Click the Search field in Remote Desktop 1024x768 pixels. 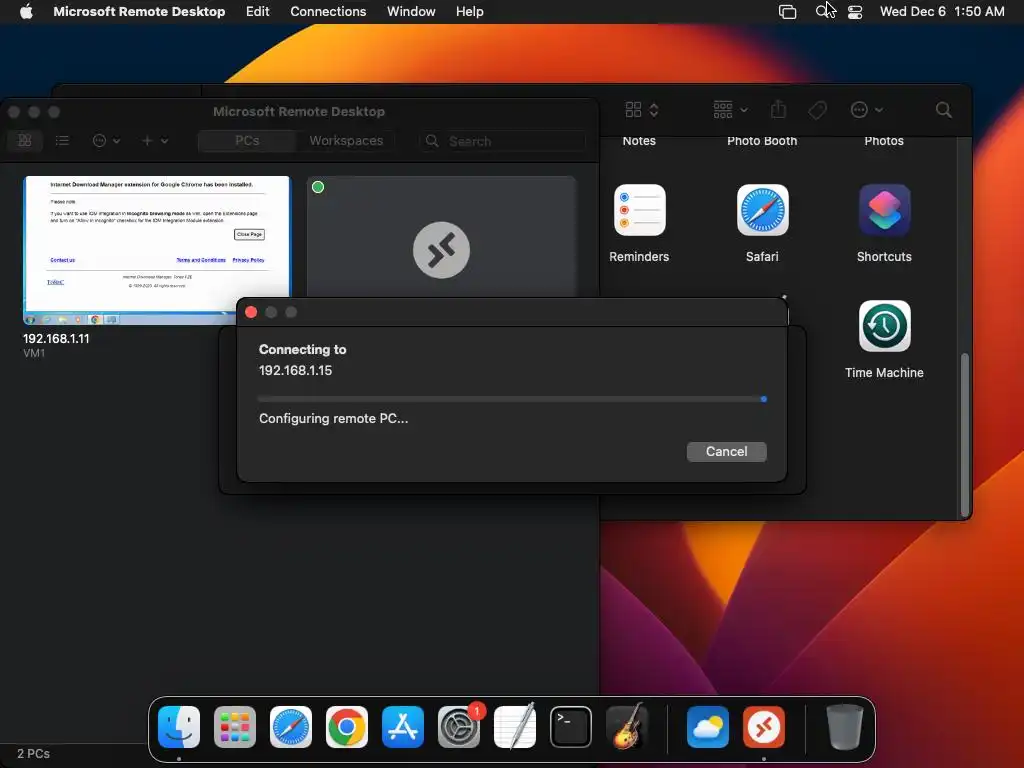[x=502, y=141]
